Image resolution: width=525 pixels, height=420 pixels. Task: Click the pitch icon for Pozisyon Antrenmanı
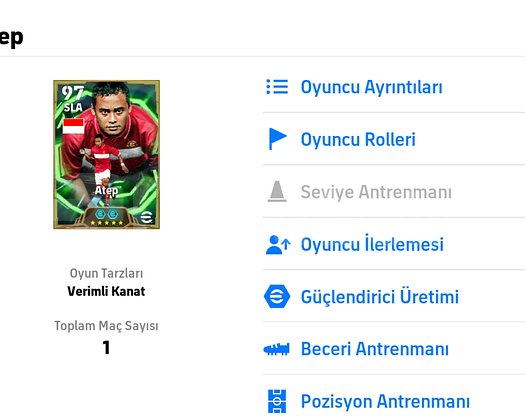[277, 401]
